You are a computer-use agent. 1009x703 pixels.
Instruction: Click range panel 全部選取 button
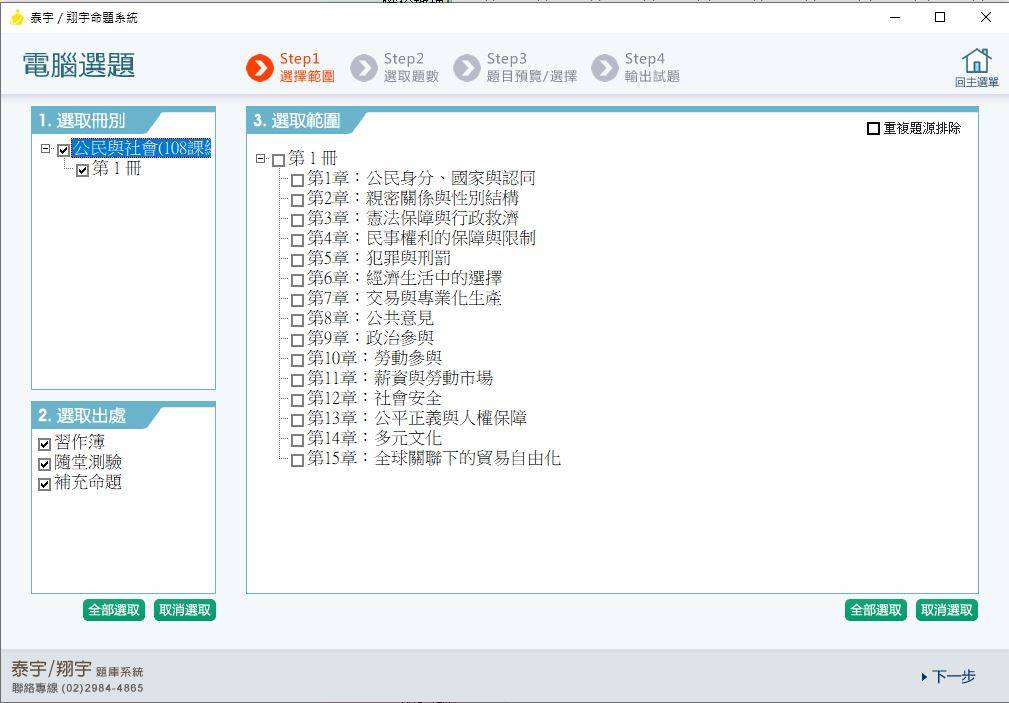876,610
